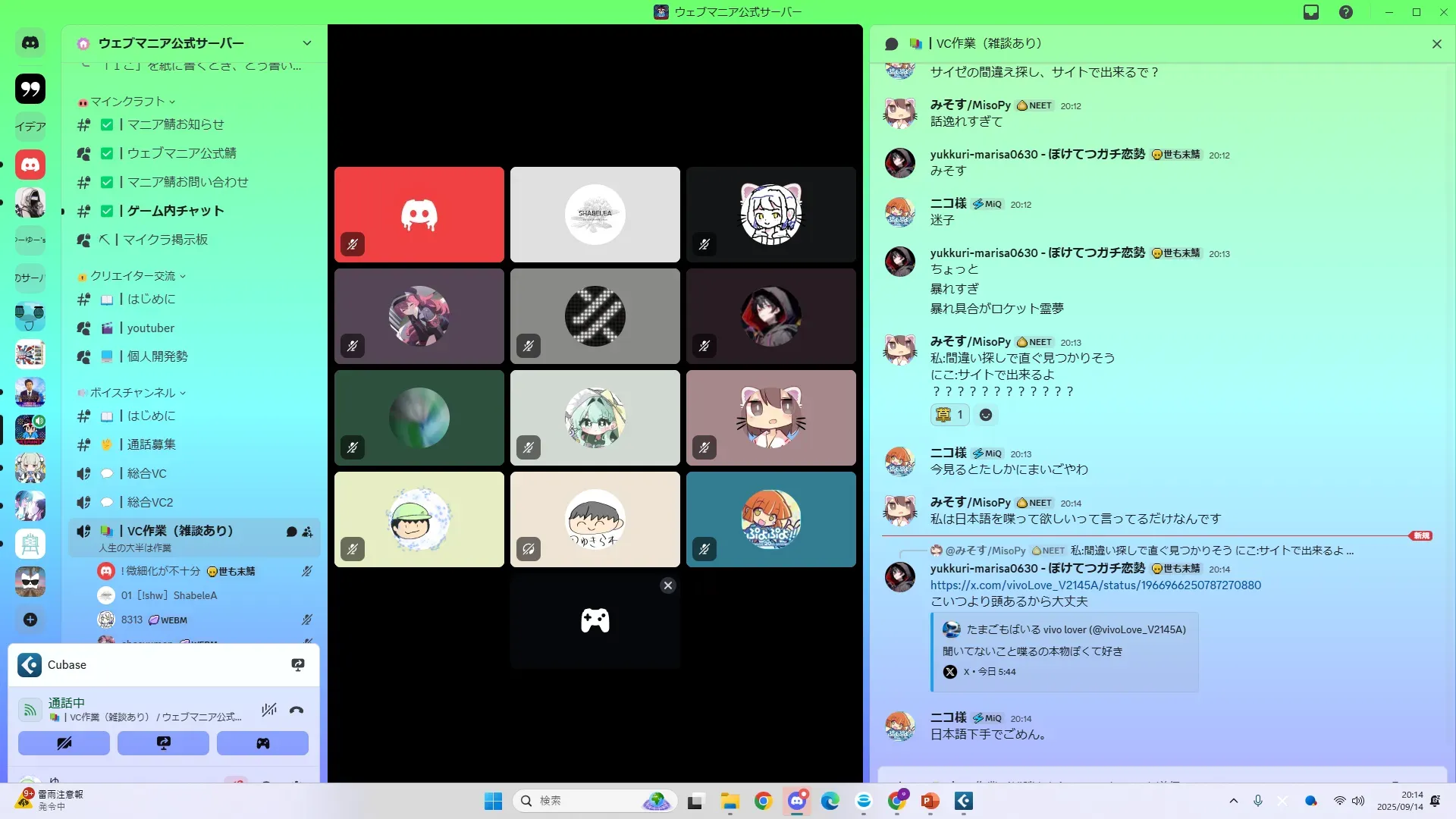Click the screen share button below 通話中
1456x819 pixels.
163,743
